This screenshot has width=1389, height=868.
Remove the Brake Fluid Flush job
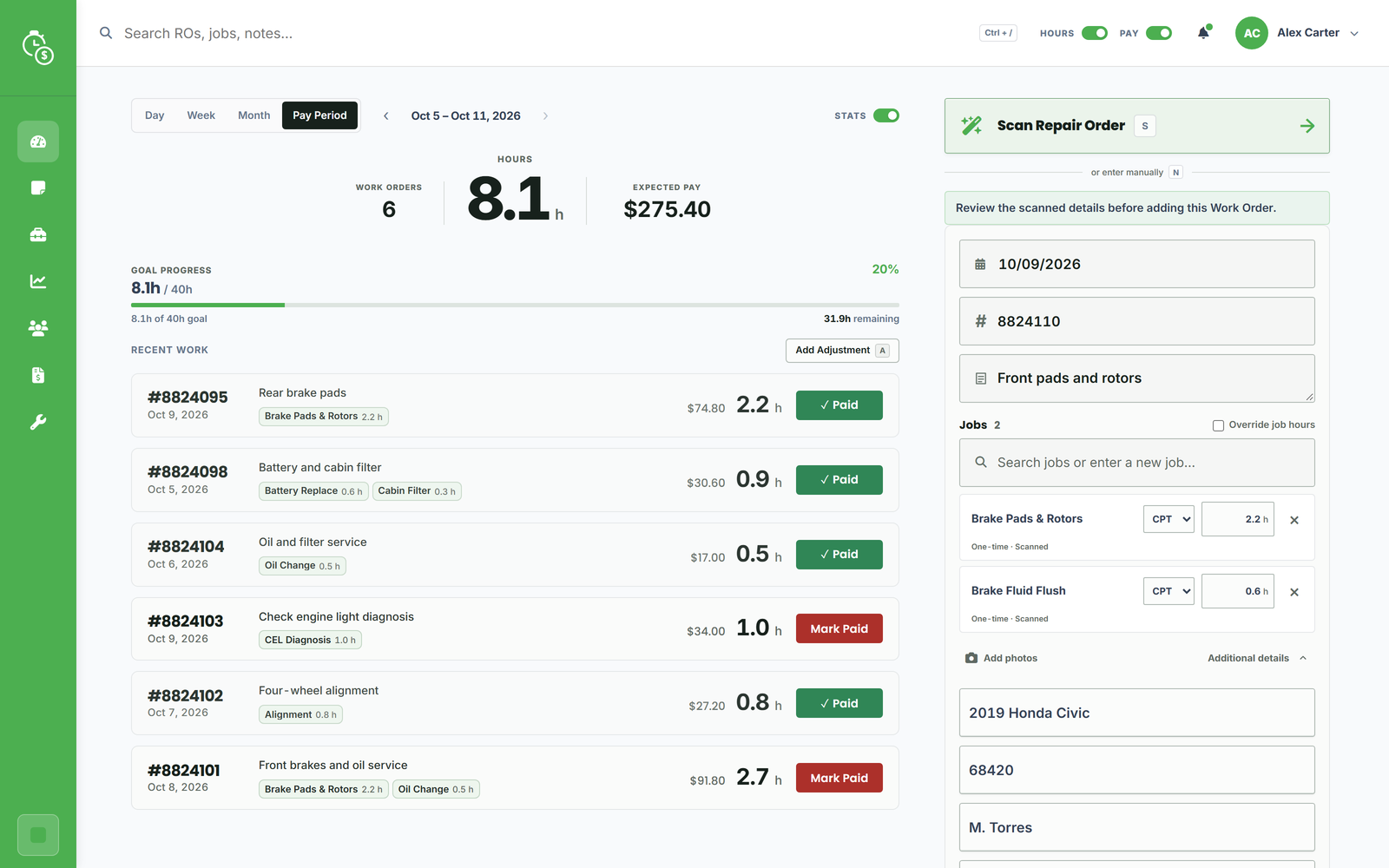tap(1294, 592)
